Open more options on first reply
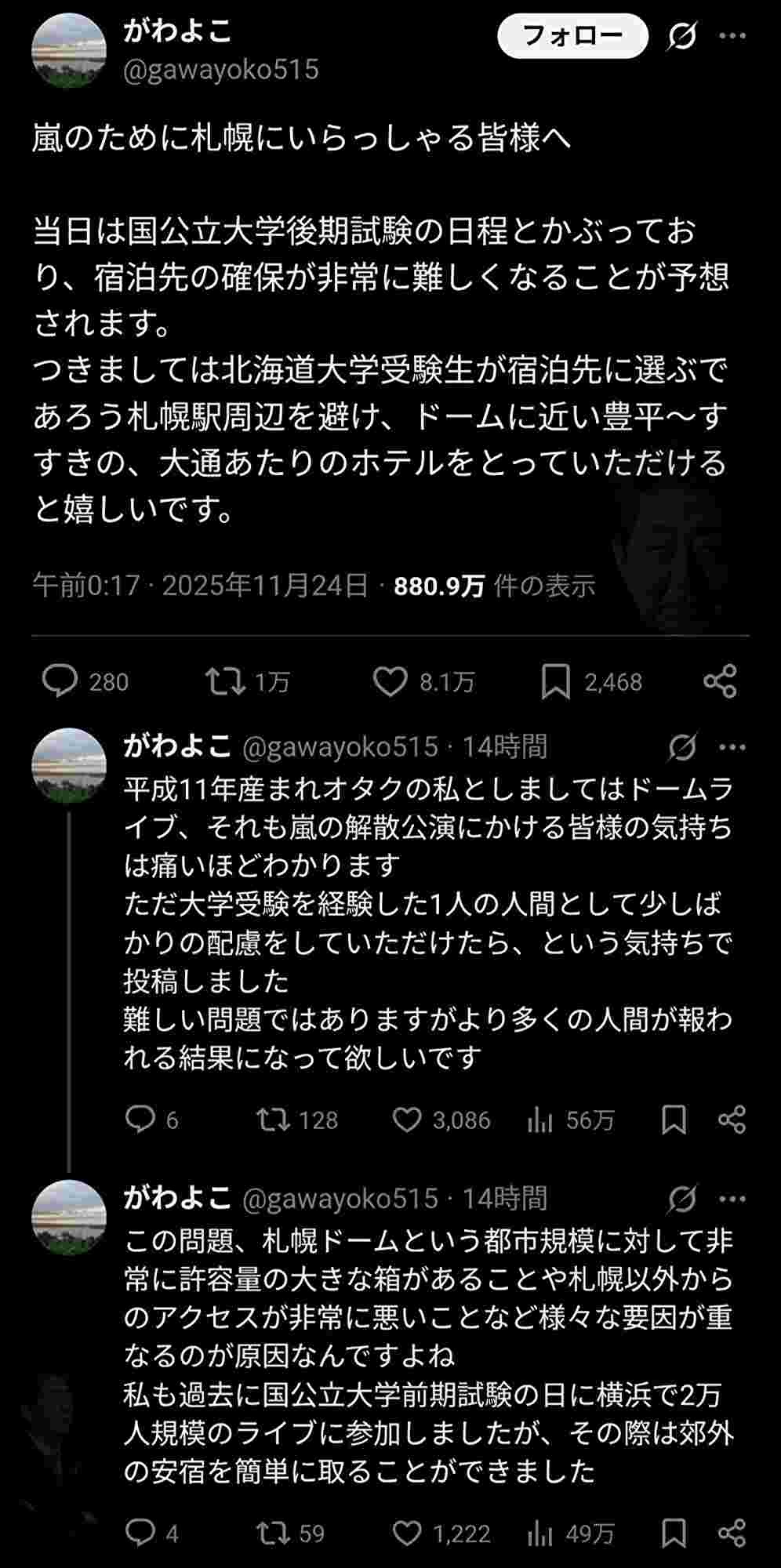The image size is (781, 1568). 732,747
